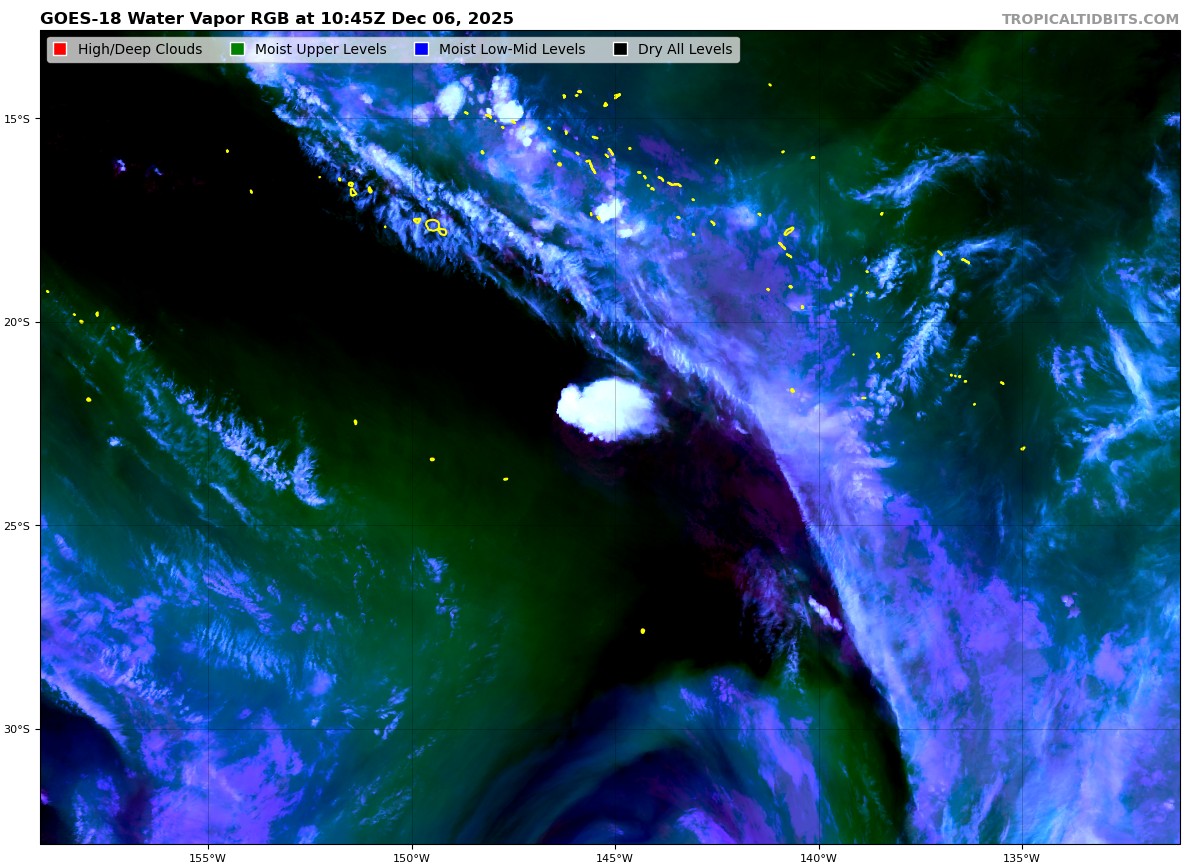Click the green Moist Upper Levels swatch
This screenshot has height=867, width=1200.
pos(237,49)
